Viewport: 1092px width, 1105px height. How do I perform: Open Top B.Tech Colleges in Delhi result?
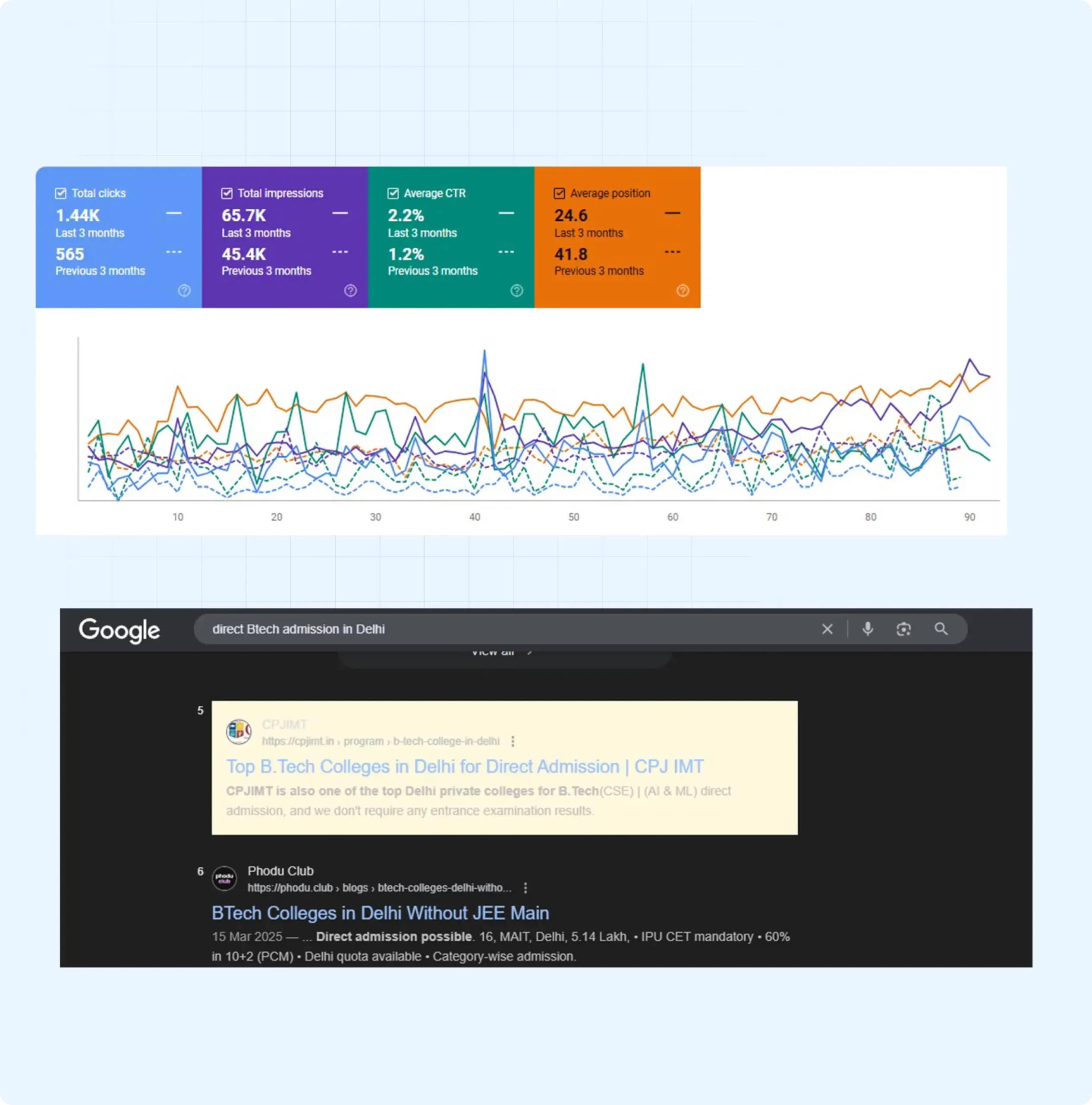(465, 767)
